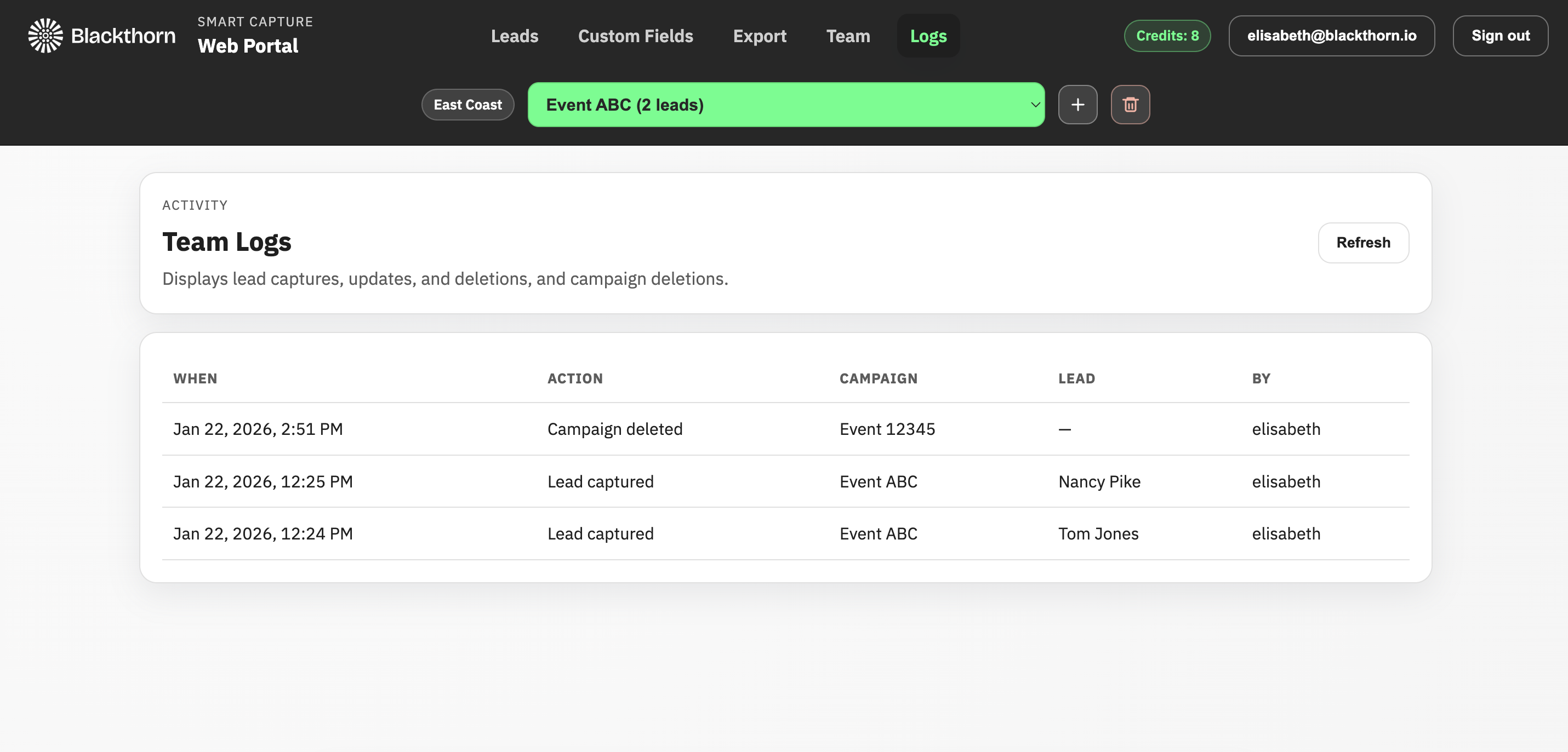Click the Event 12345 campaign name
The width and height of the screenshot is (1568, 752).
coord(887,429)
